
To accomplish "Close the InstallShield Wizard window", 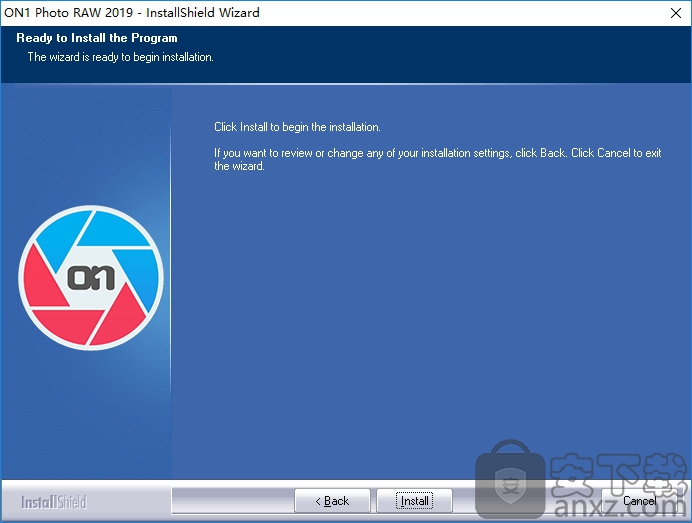I will pos(676,13).
